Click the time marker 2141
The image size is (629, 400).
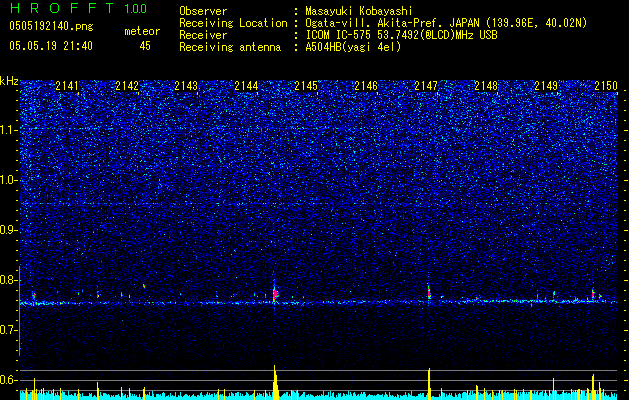point(67,85)
